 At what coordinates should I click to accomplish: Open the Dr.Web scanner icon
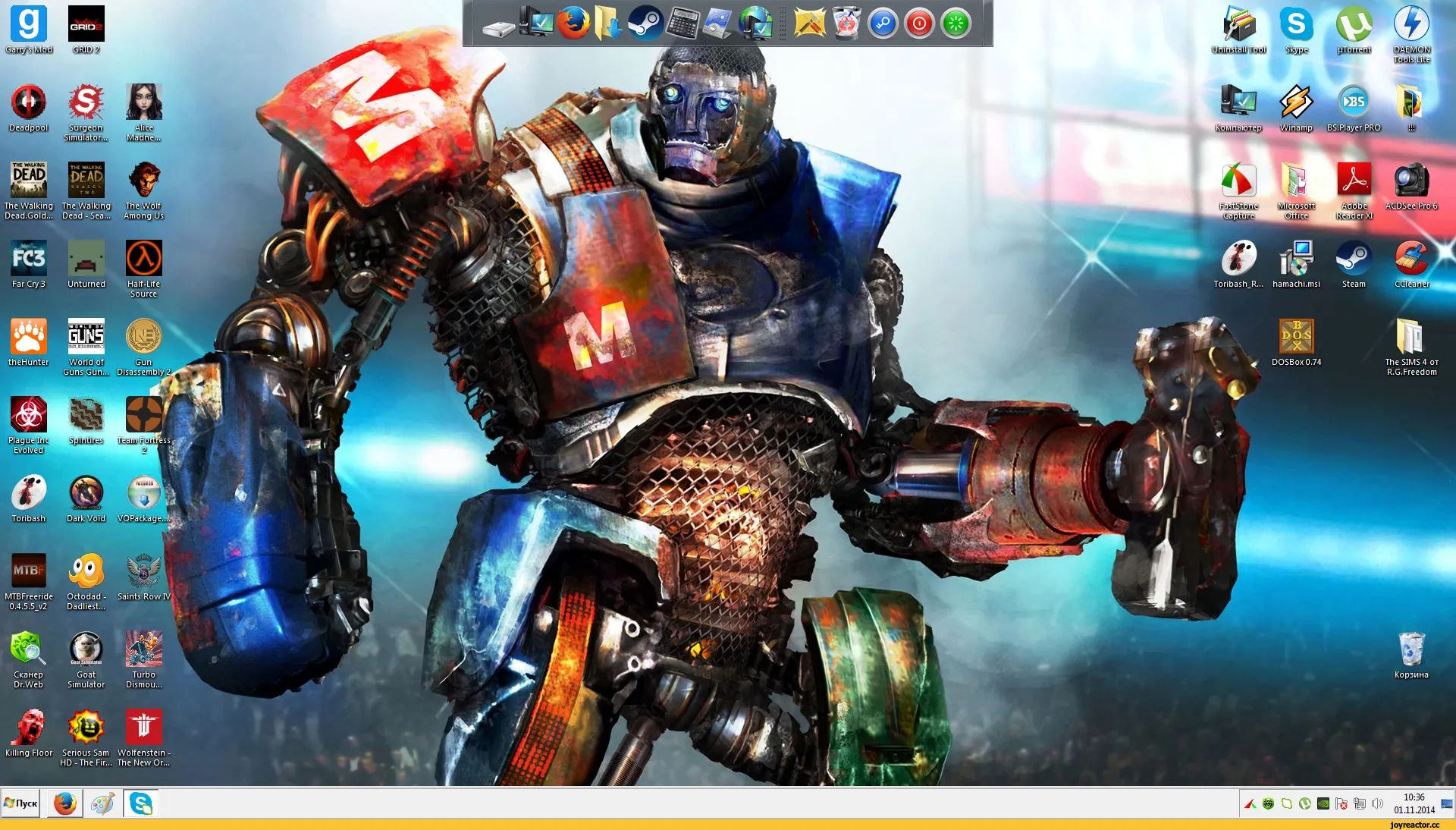(x=29, y=659)
